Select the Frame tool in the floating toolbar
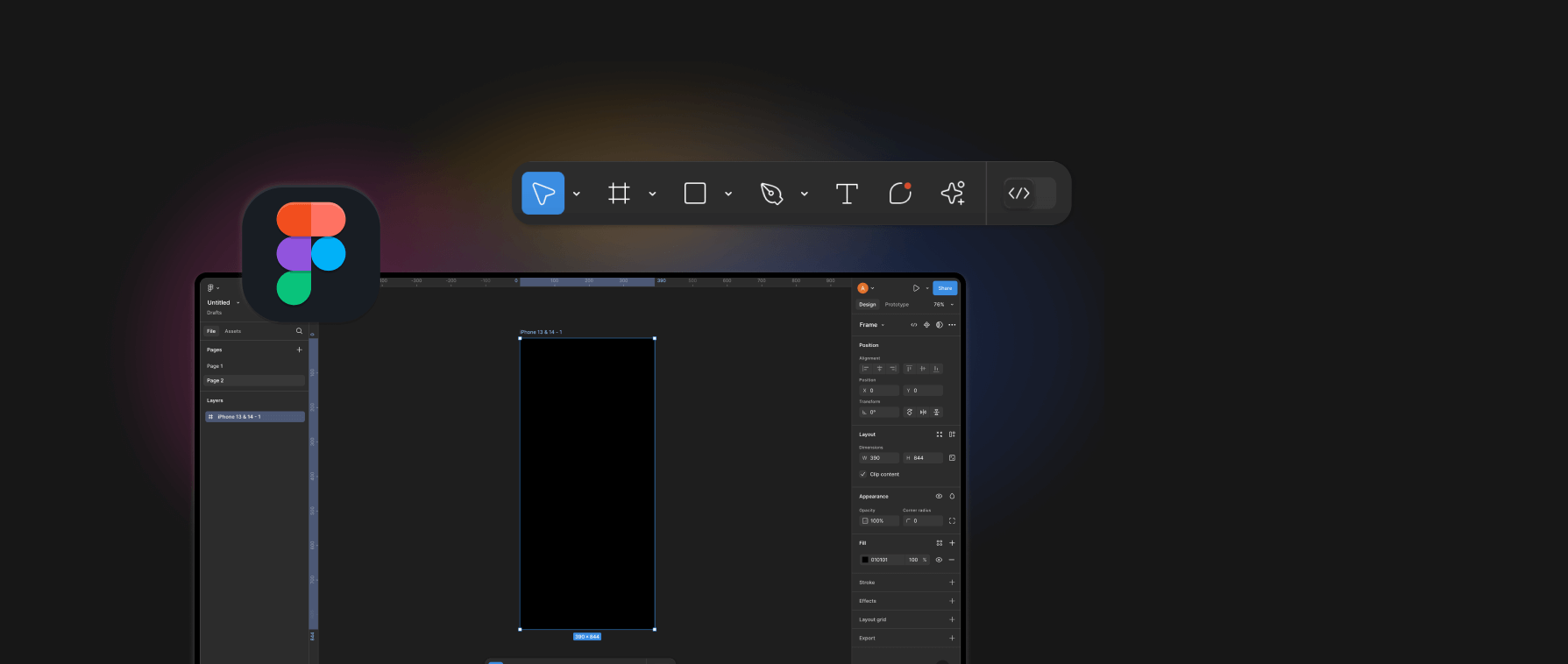 click(x=619, y=194)
